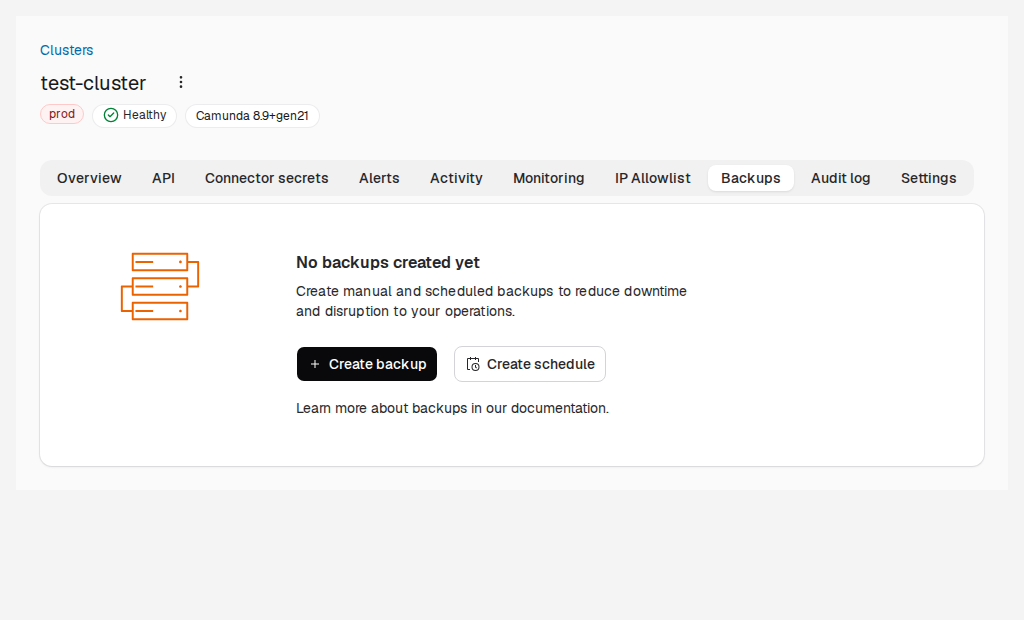The image size is (1024, 620).
Task: Click the calendar clock icon in Create schedule
Action: 473,364
